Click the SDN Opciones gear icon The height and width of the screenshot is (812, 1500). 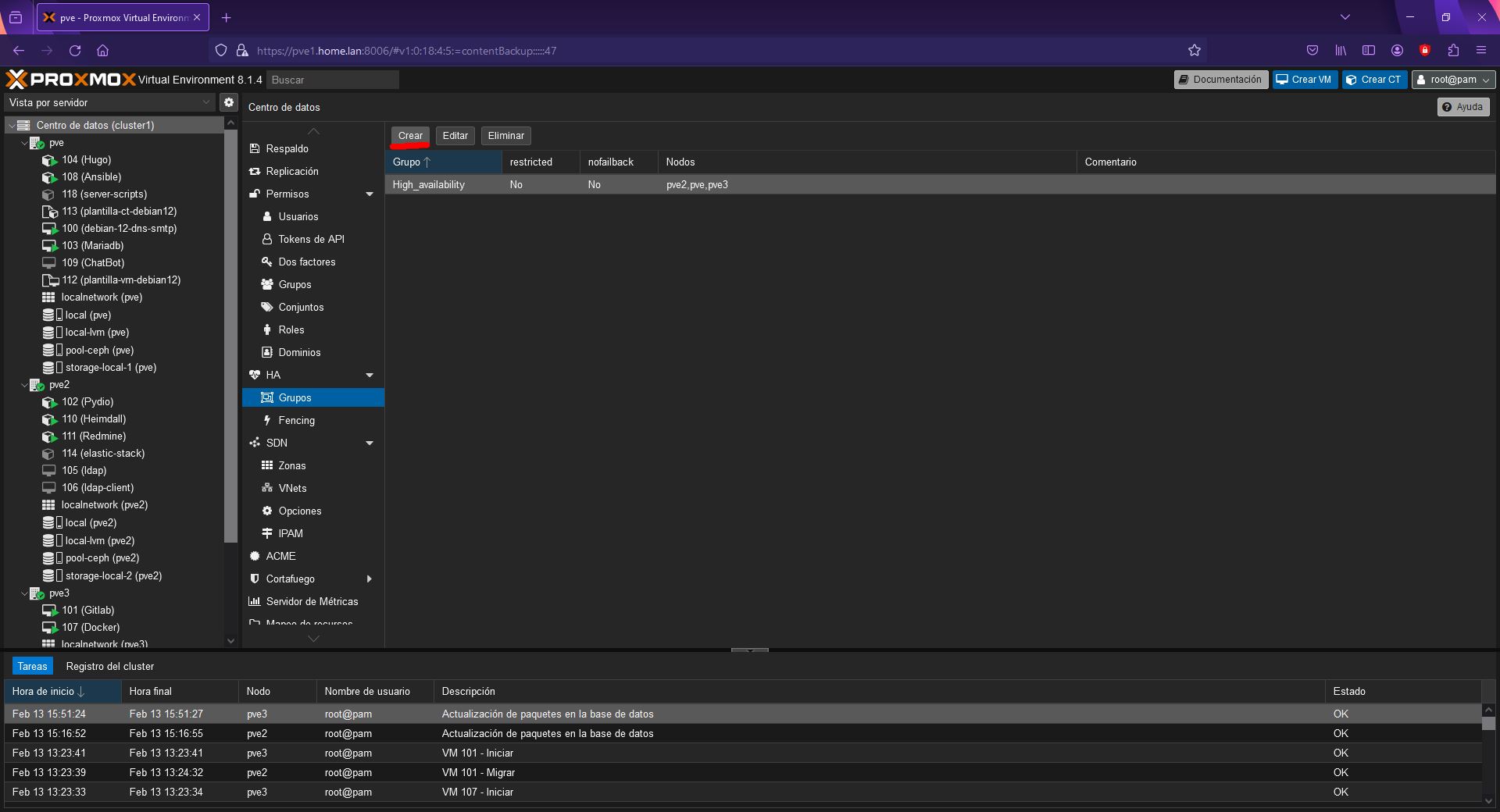tap(267, 511)
